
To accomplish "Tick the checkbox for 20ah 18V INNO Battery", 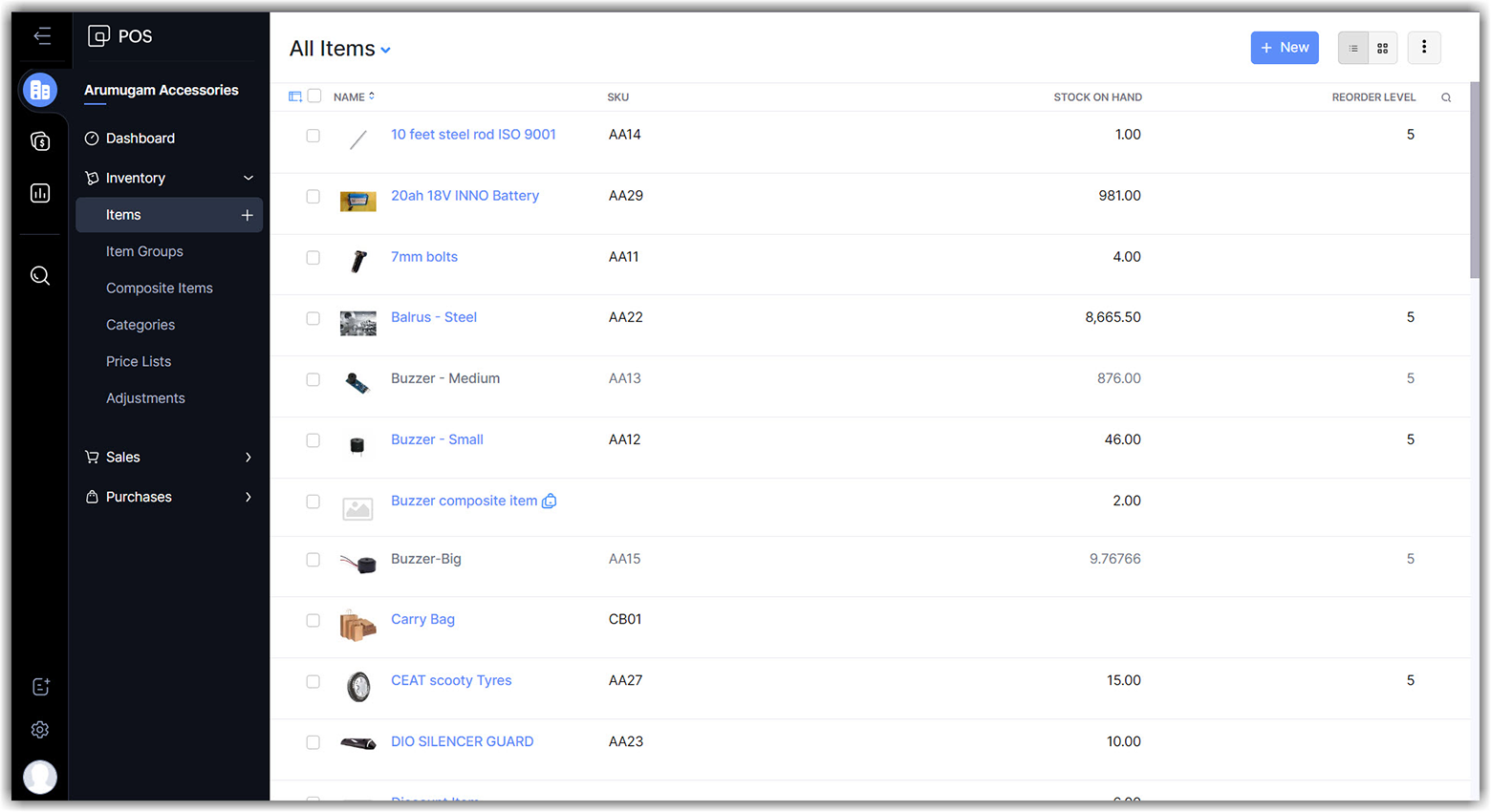I will click(x=313, y=197).
